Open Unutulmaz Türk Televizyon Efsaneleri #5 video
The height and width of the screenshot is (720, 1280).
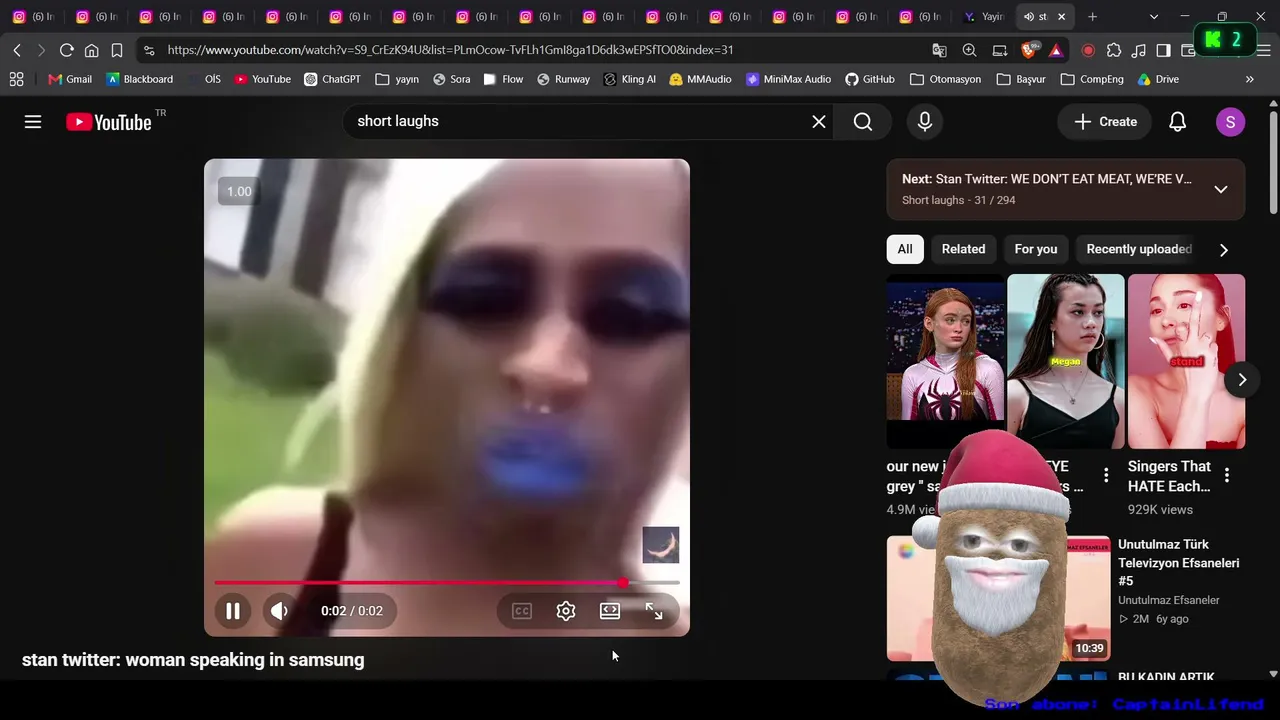1178,562
